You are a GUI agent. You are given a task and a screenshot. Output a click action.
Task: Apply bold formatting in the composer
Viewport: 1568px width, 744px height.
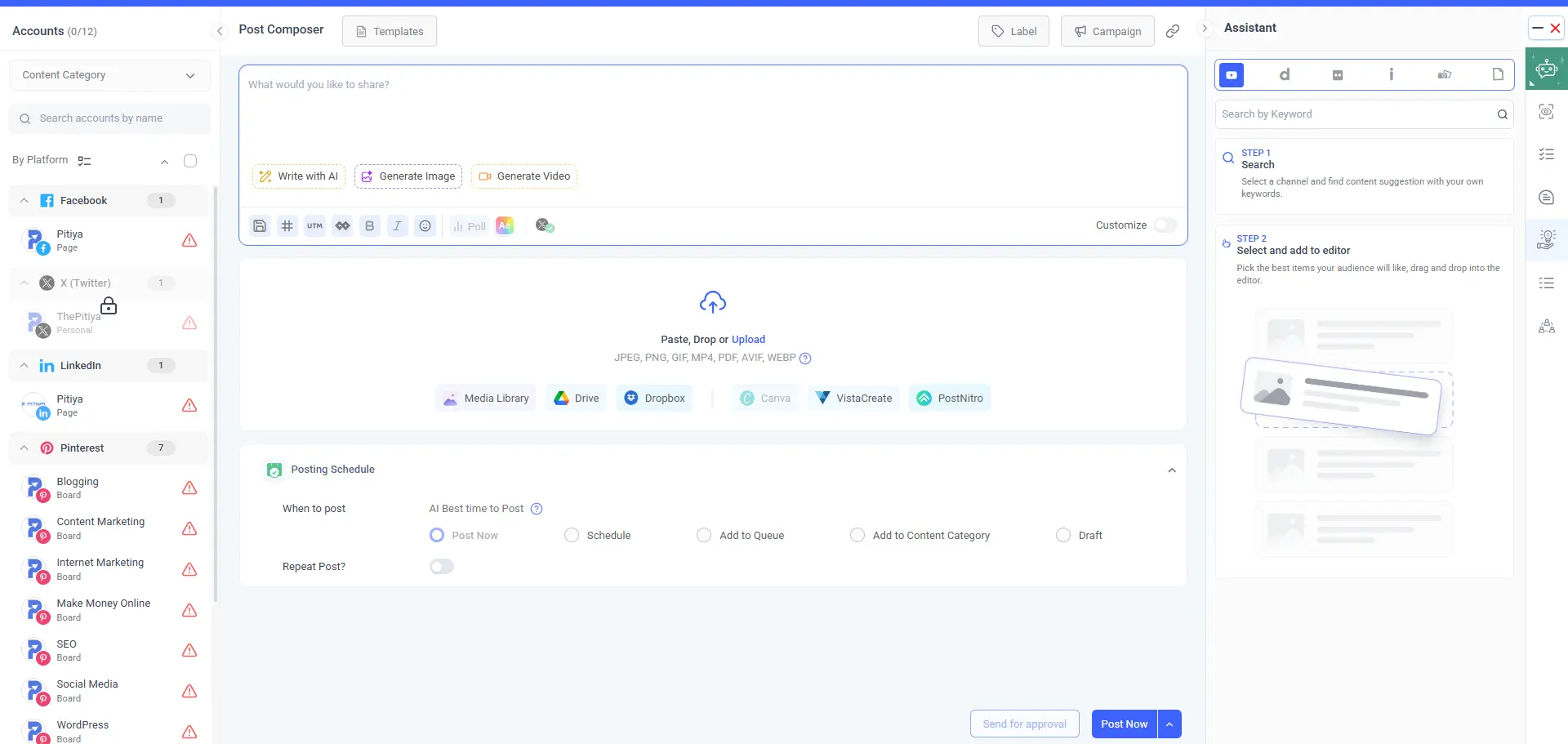369,226
